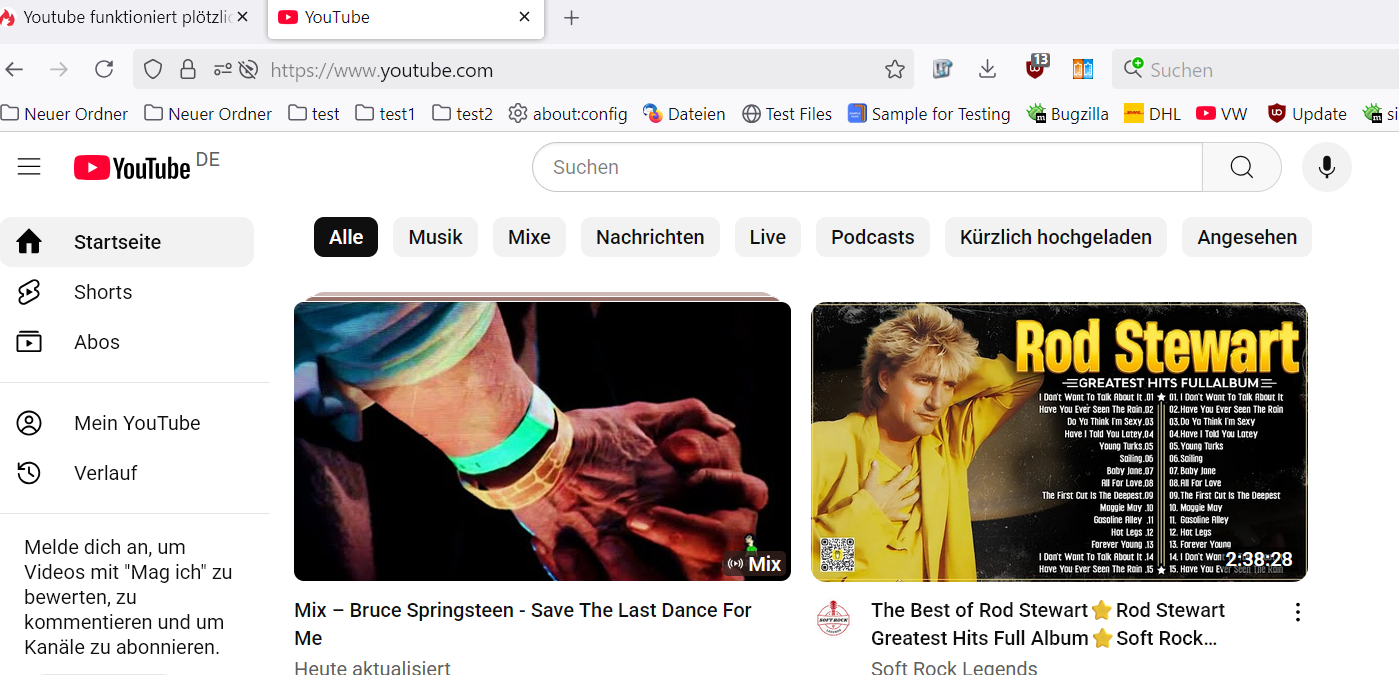Filter by Nachrichten chip

pos(650,237)
